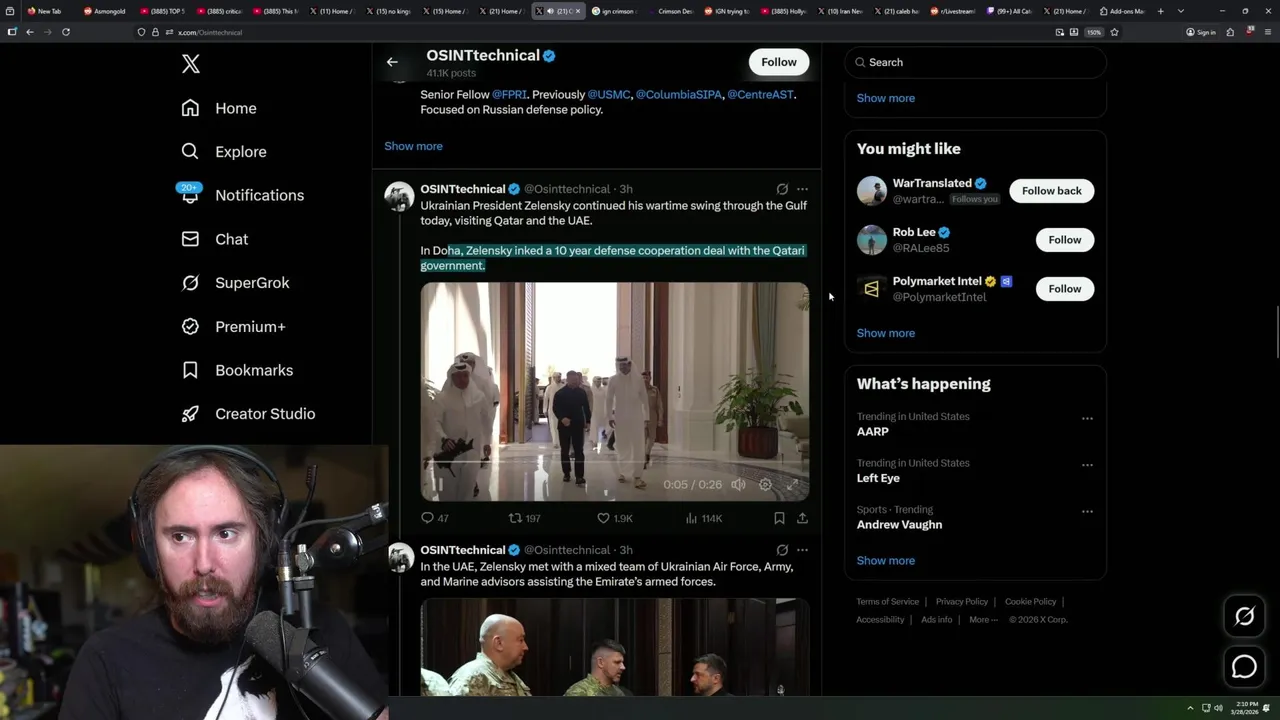The height and width of the screenshot is (720, 1280).
Task: Open more options for Left Eye trend
Action: pos(1087,465)
